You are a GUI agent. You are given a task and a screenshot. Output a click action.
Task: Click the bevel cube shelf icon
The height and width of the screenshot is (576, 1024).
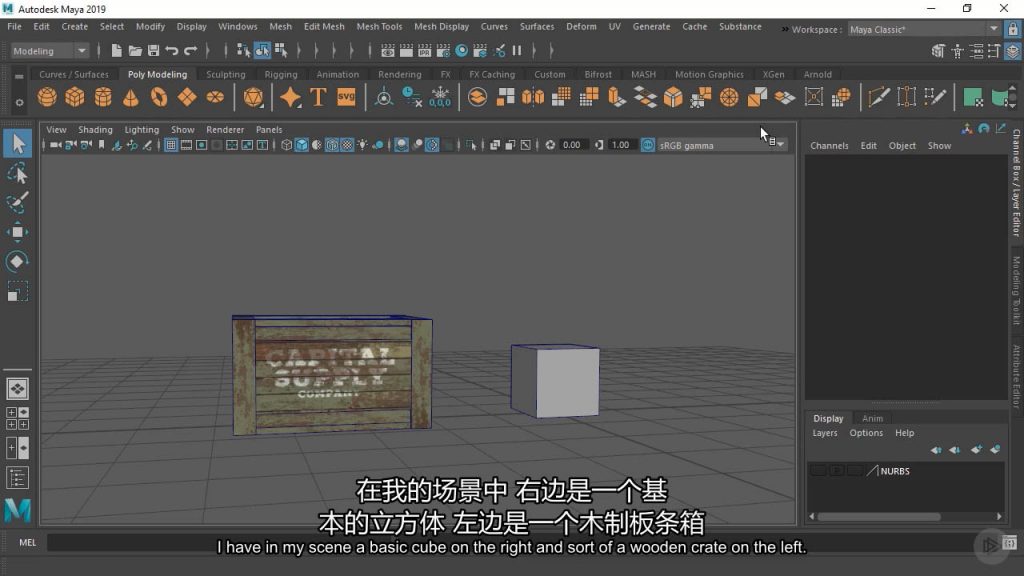673,97
